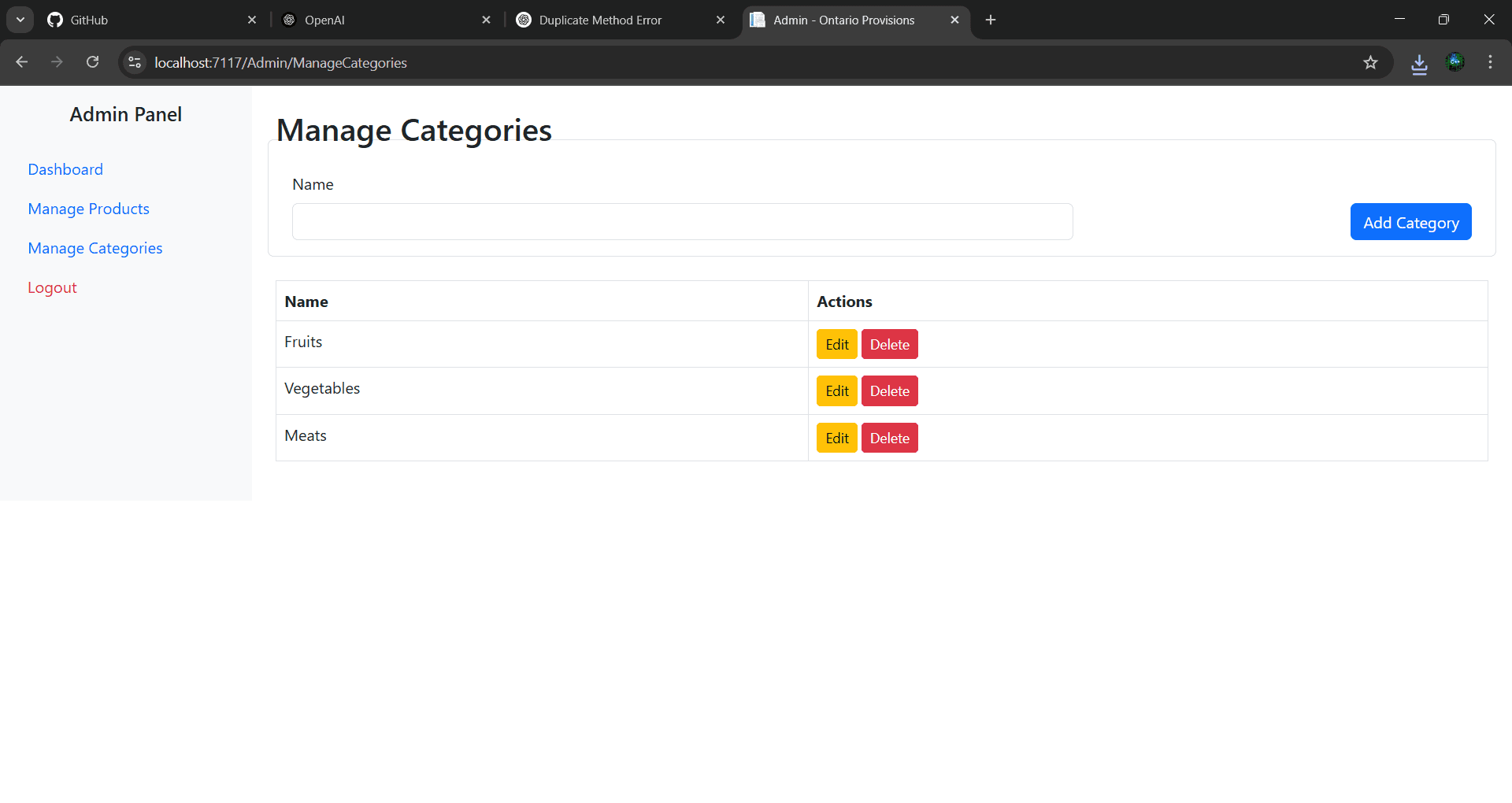Open the Chrome three-dot menu
This screenshot has width=1512, height=803.
tap(1490, 62)
